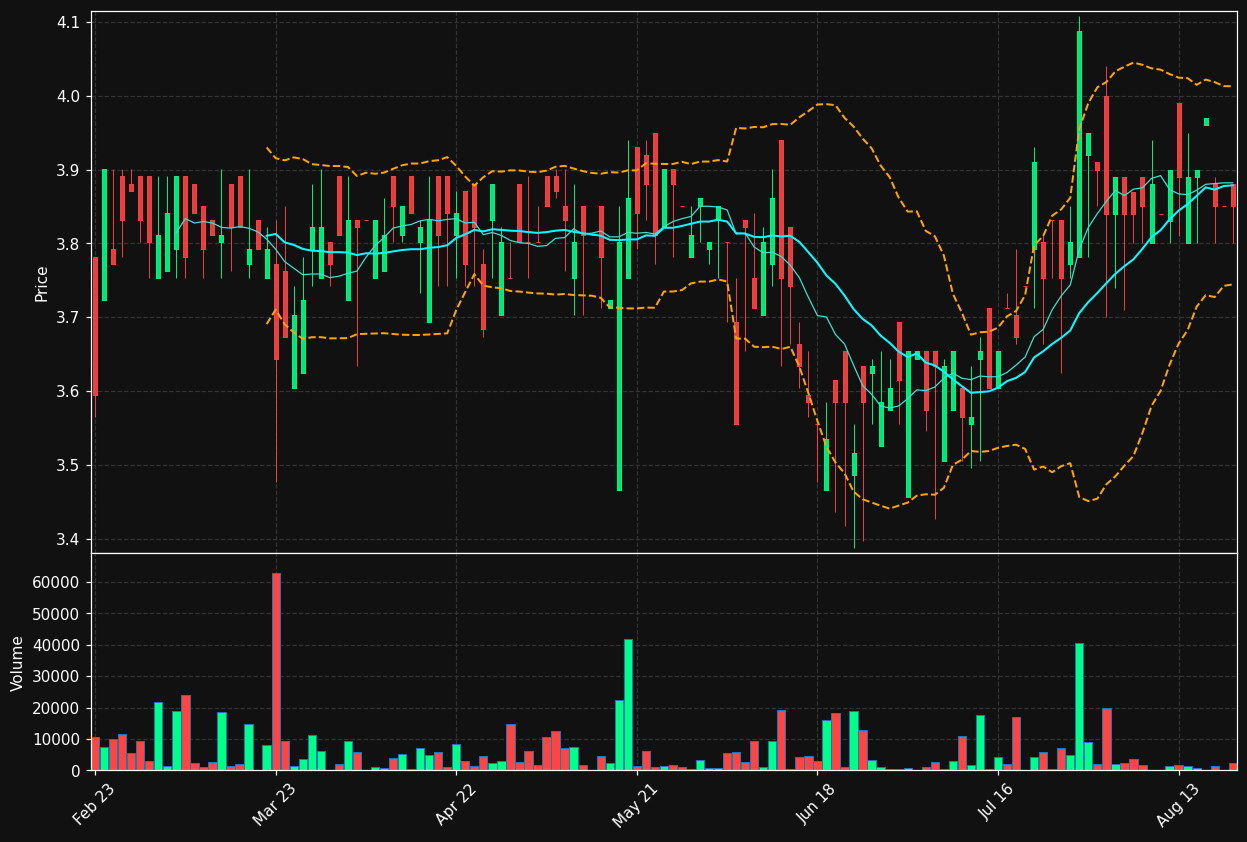Screen dimensions: 1247x842
Task: Select the 20000 volume tick label
Action: tap(56, 709)
